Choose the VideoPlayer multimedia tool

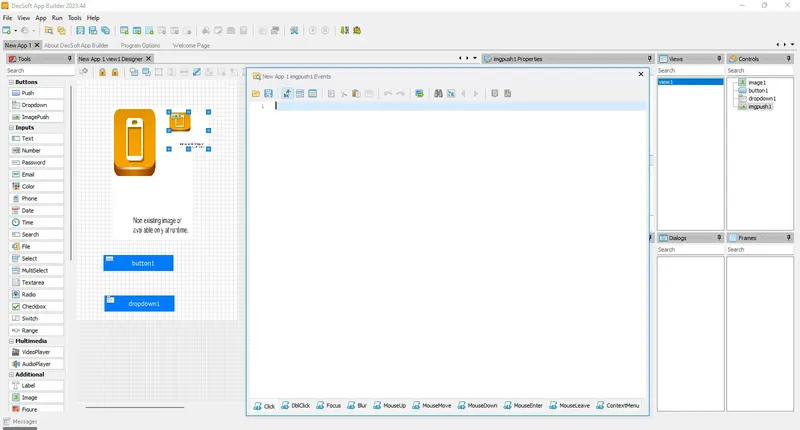[x=36, y=352]
